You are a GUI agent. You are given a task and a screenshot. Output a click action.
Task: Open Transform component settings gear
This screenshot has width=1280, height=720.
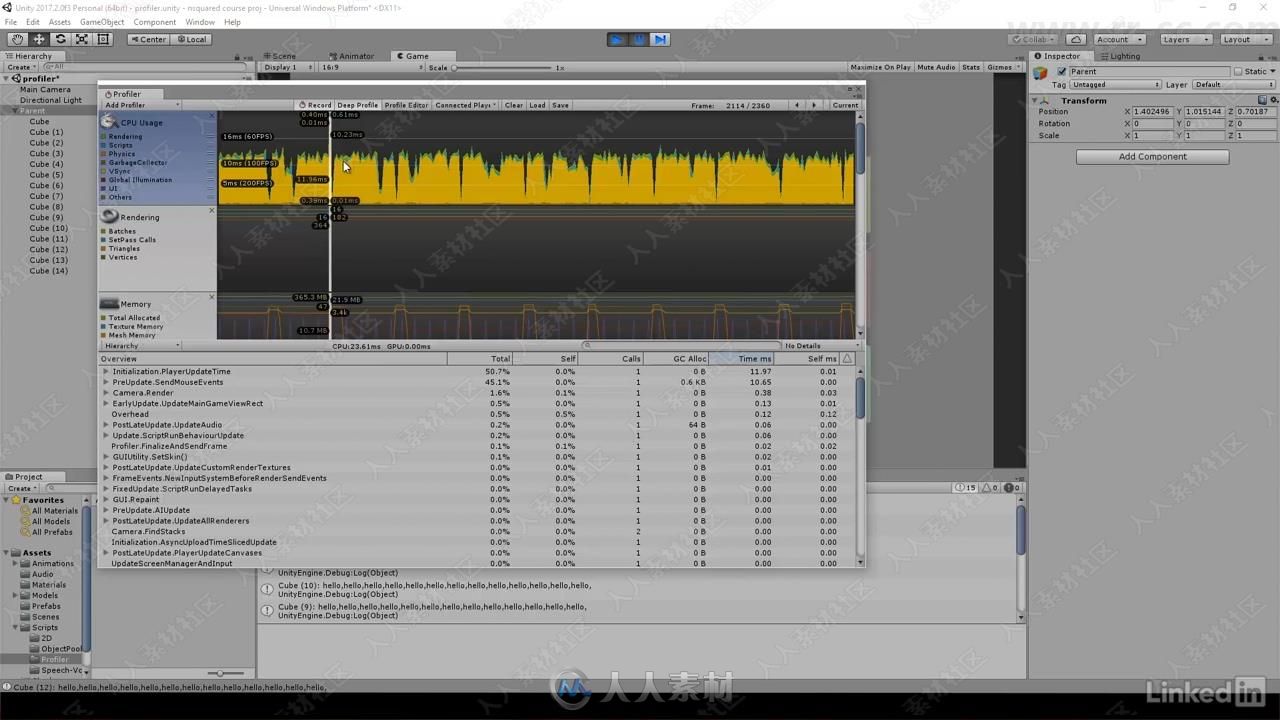(1272, 100)
